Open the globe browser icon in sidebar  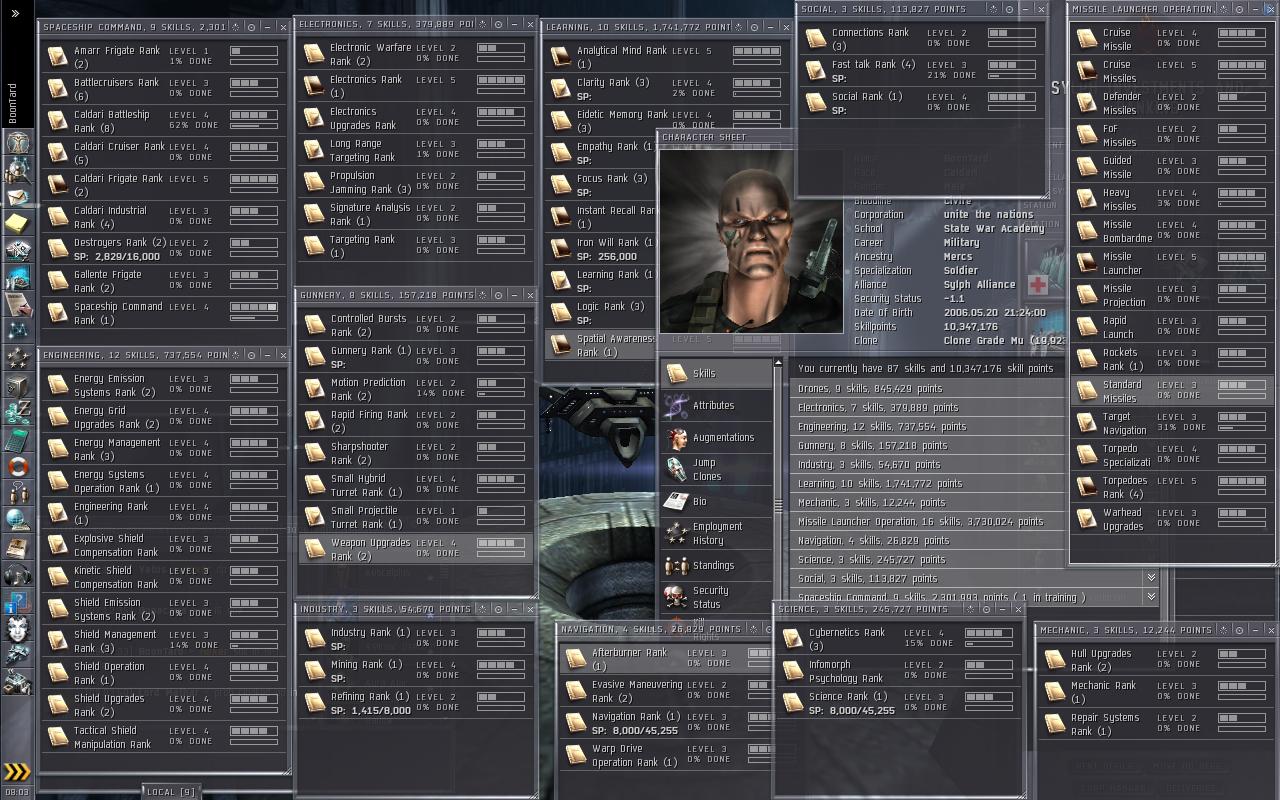(17, 520)
